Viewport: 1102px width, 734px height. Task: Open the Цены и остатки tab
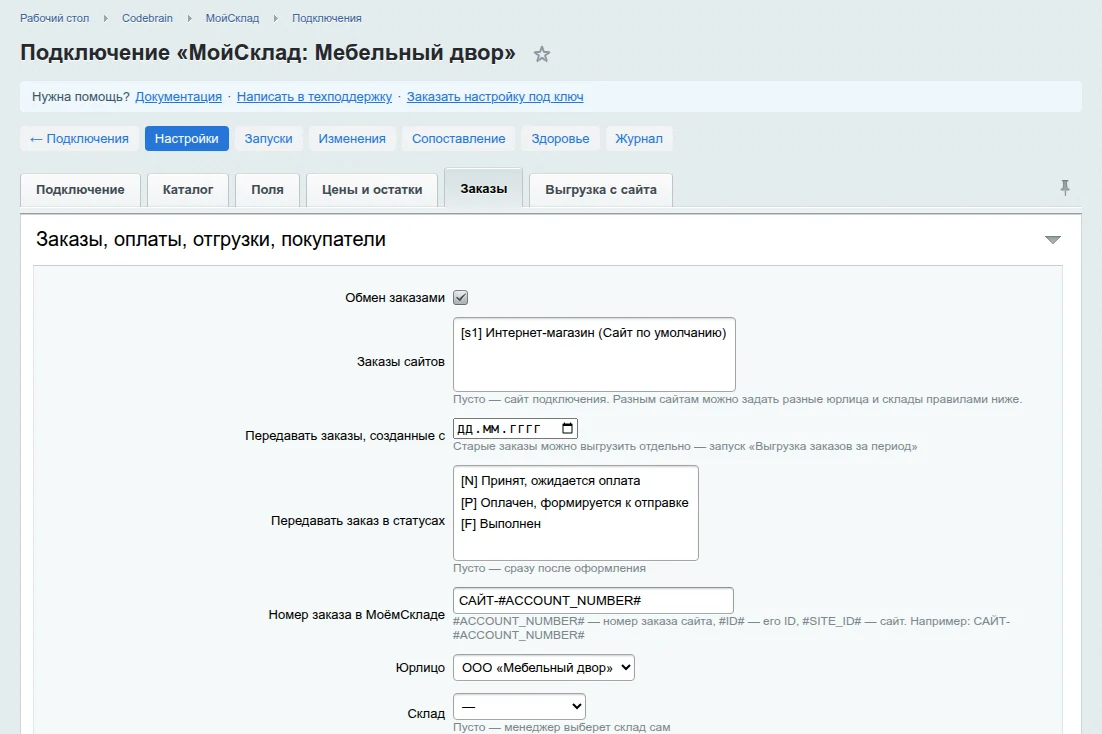coord(372,190)
